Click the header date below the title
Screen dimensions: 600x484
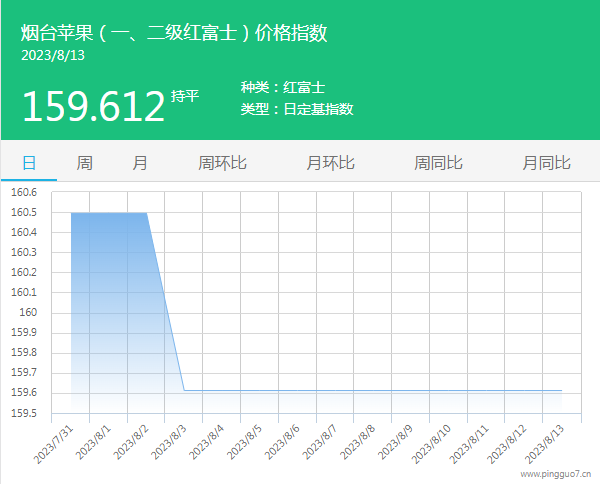pos(53,55)
